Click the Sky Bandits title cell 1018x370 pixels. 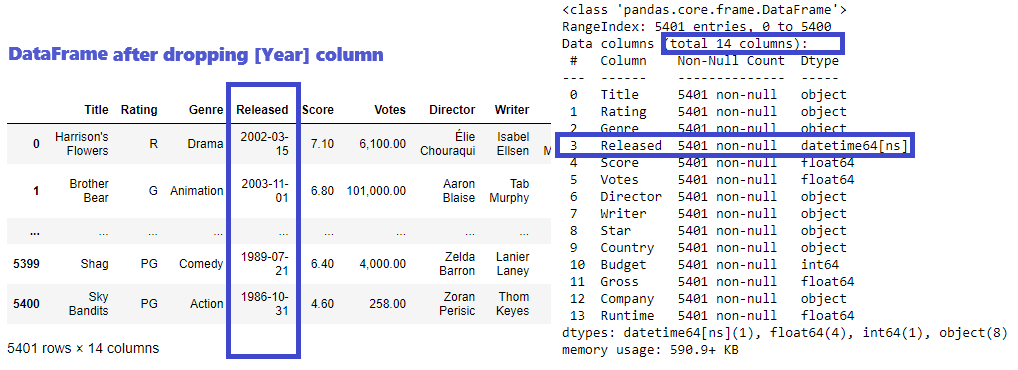90,304
